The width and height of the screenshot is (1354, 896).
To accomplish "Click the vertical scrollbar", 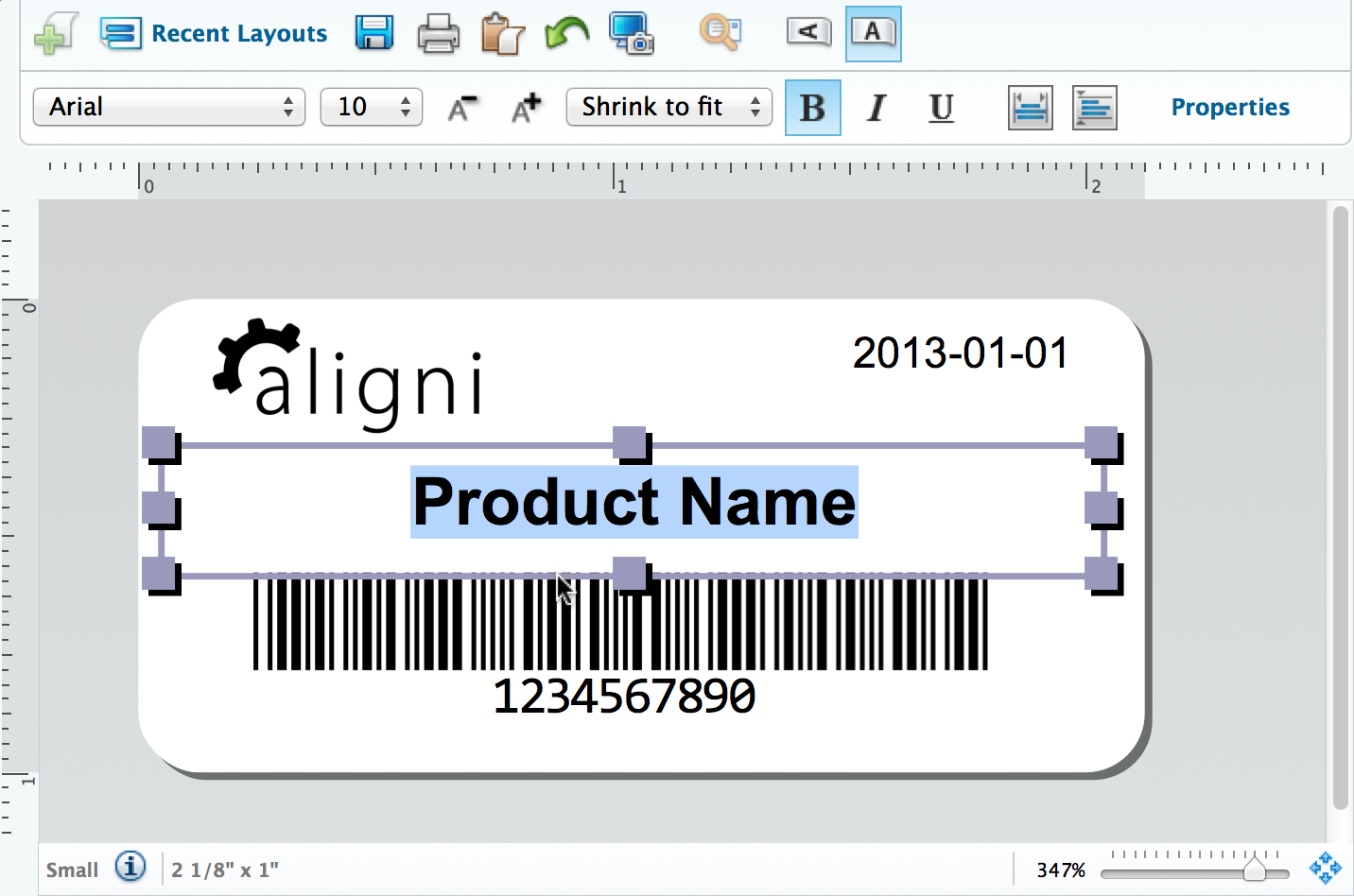I will coord(1340,508).
